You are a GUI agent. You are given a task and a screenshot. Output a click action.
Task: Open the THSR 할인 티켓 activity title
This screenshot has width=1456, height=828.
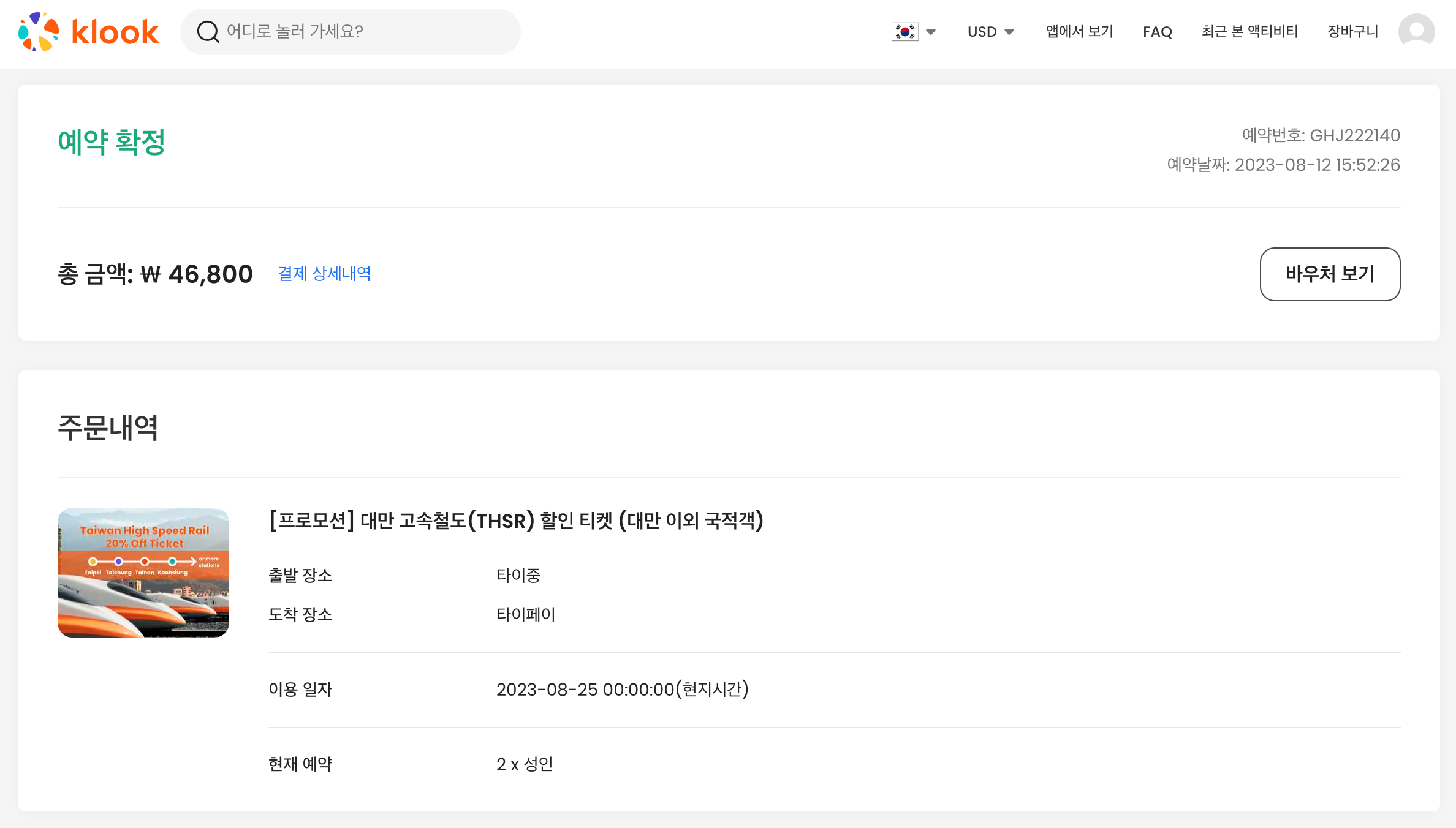click(x=516, y=521)
